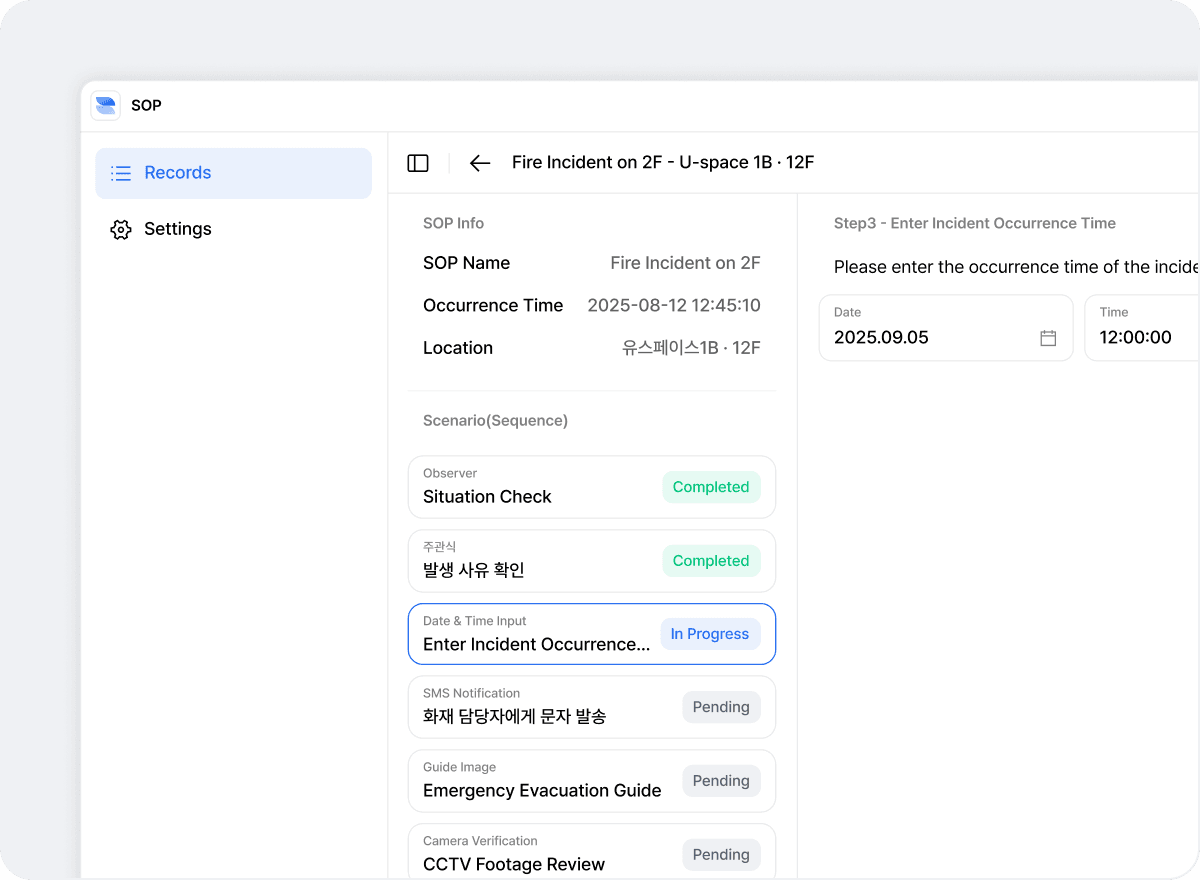Click the Records list icon in sidebar
Image resolution: width=1200 pixels, height=880 pixels.
point(121,173)
